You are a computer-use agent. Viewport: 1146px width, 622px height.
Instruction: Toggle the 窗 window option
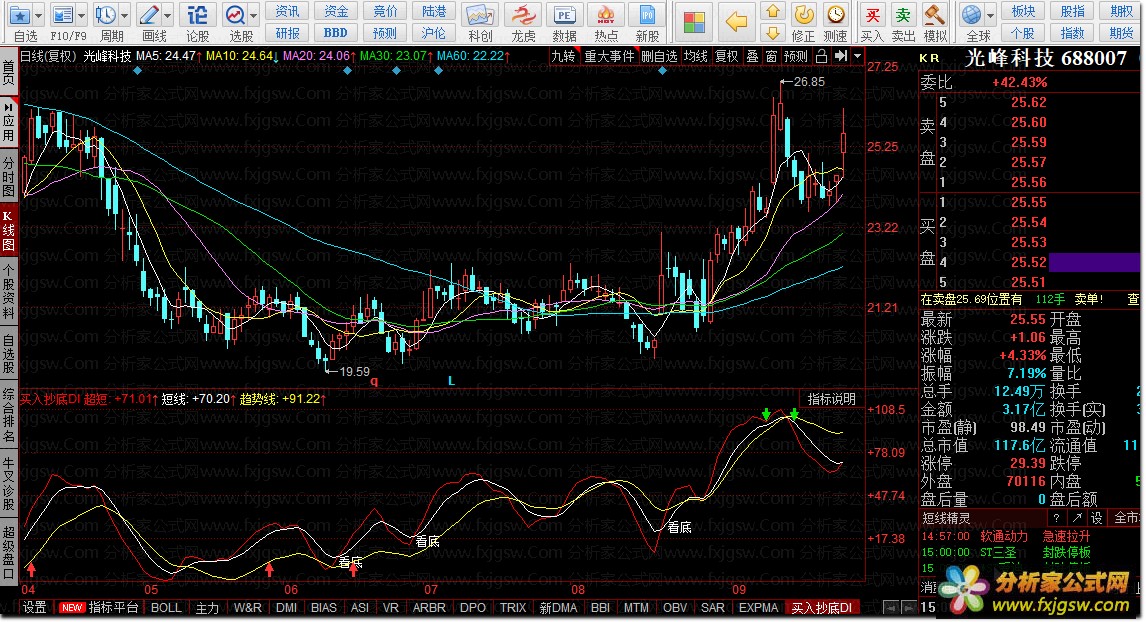click(x=771, y=56)
